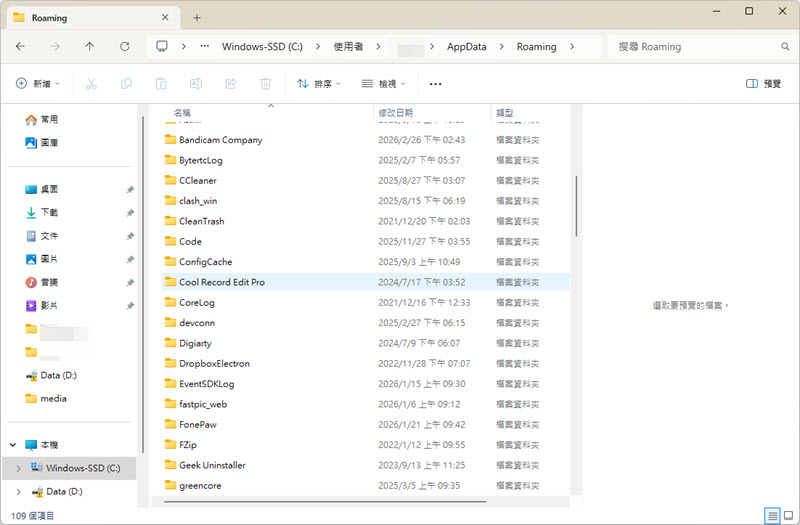Sort by Name (名稱) column header

[x=182, y=113]
